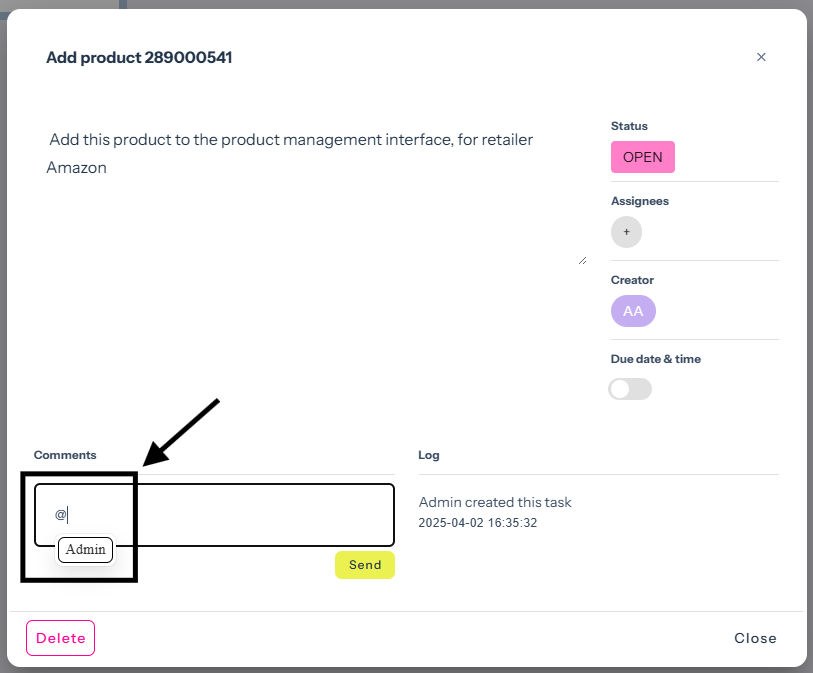This screenshot has height=673, width=813.
Task: Open the OPEN status badge
Action: pos(642,157)
